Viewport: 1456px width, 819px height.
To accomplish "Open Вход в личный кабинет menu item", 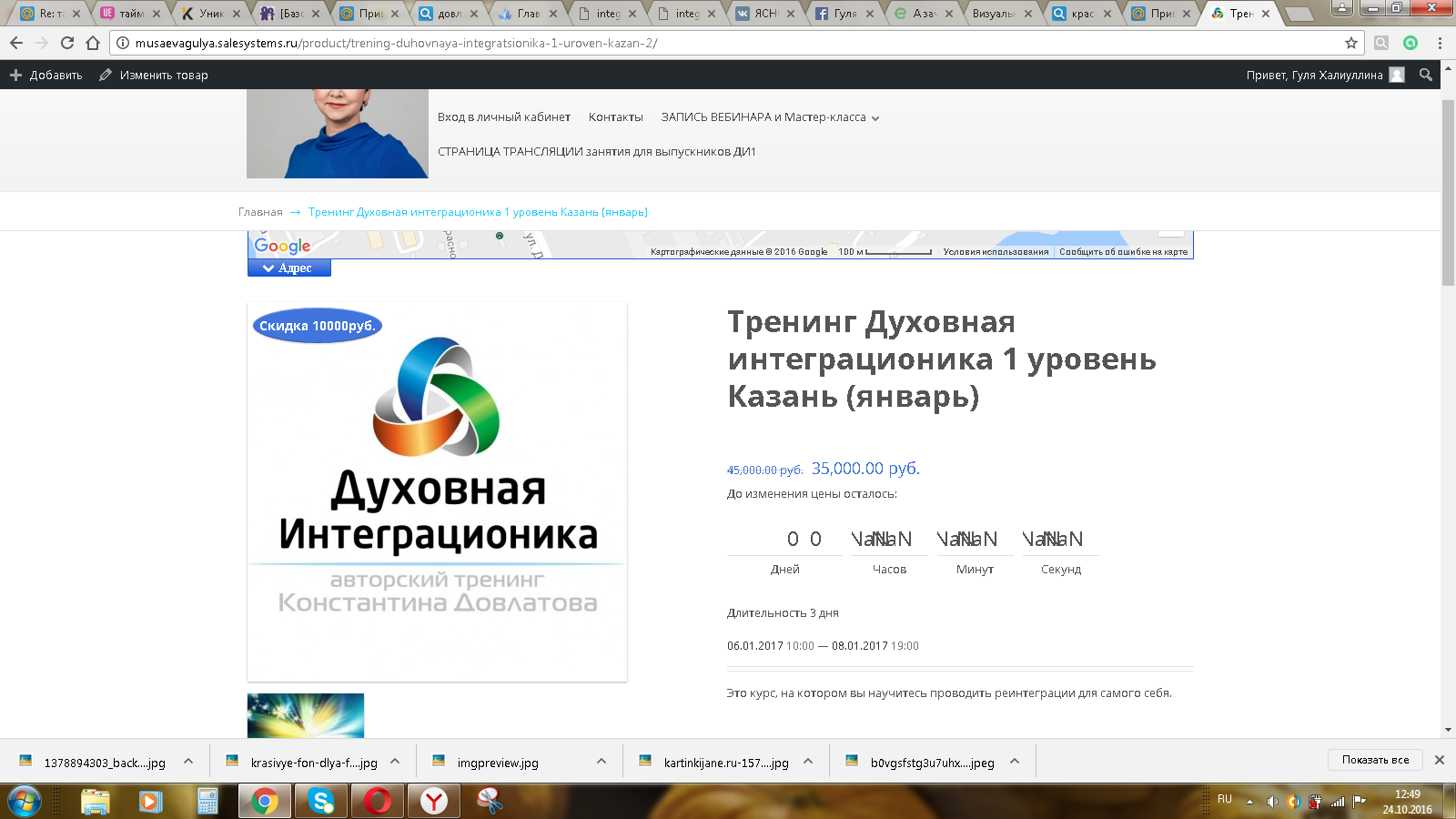I will 503,117.
